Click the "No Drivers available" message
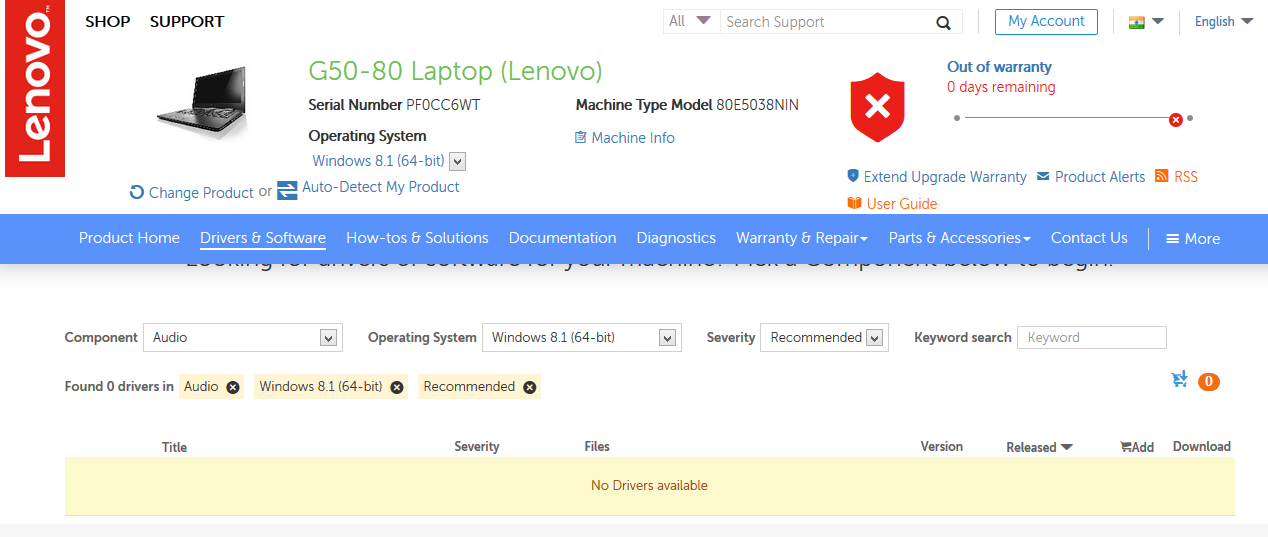 coord(649,485)
